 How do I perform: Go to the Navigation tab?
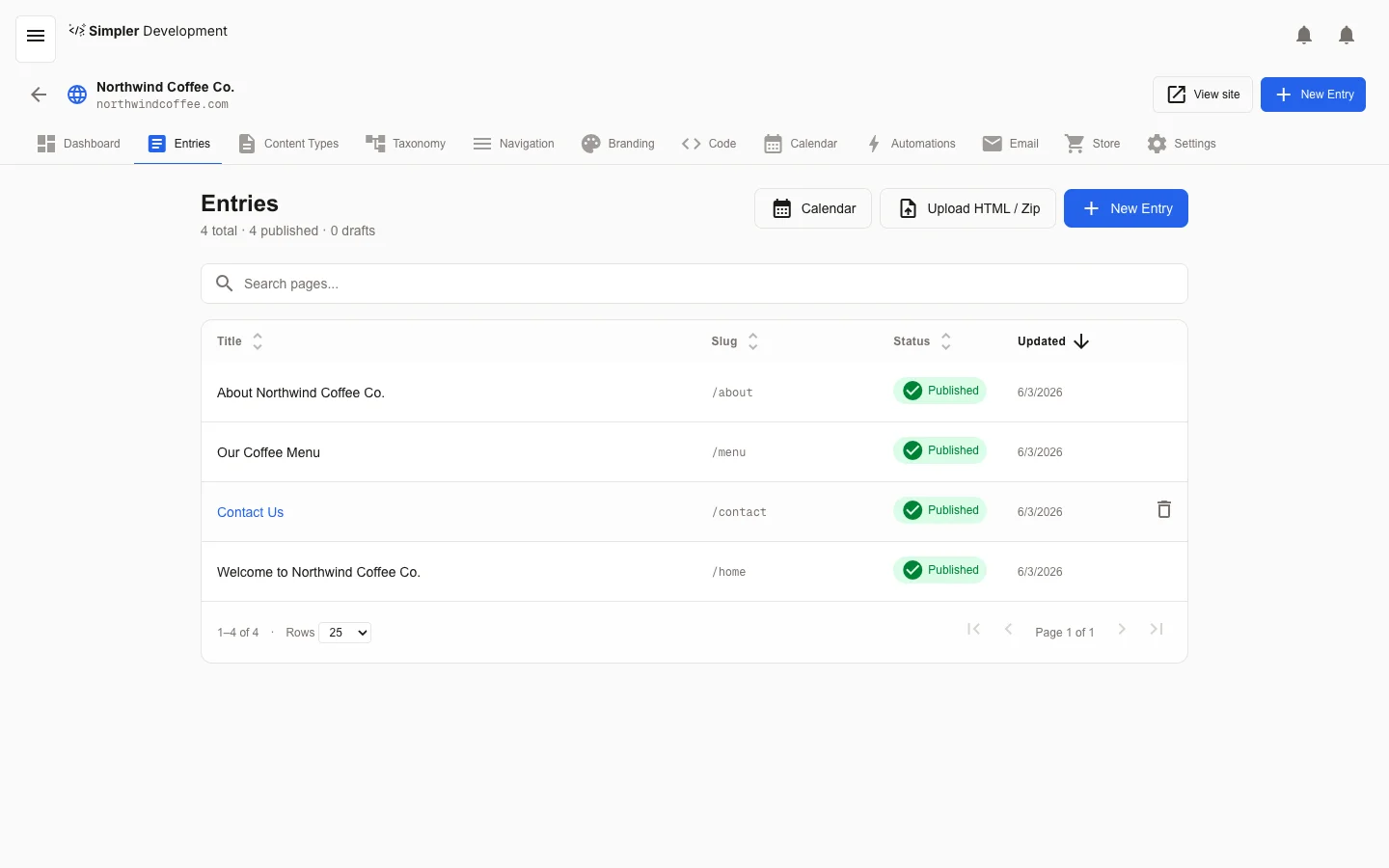pyautogui.click(x=514, y=144)
